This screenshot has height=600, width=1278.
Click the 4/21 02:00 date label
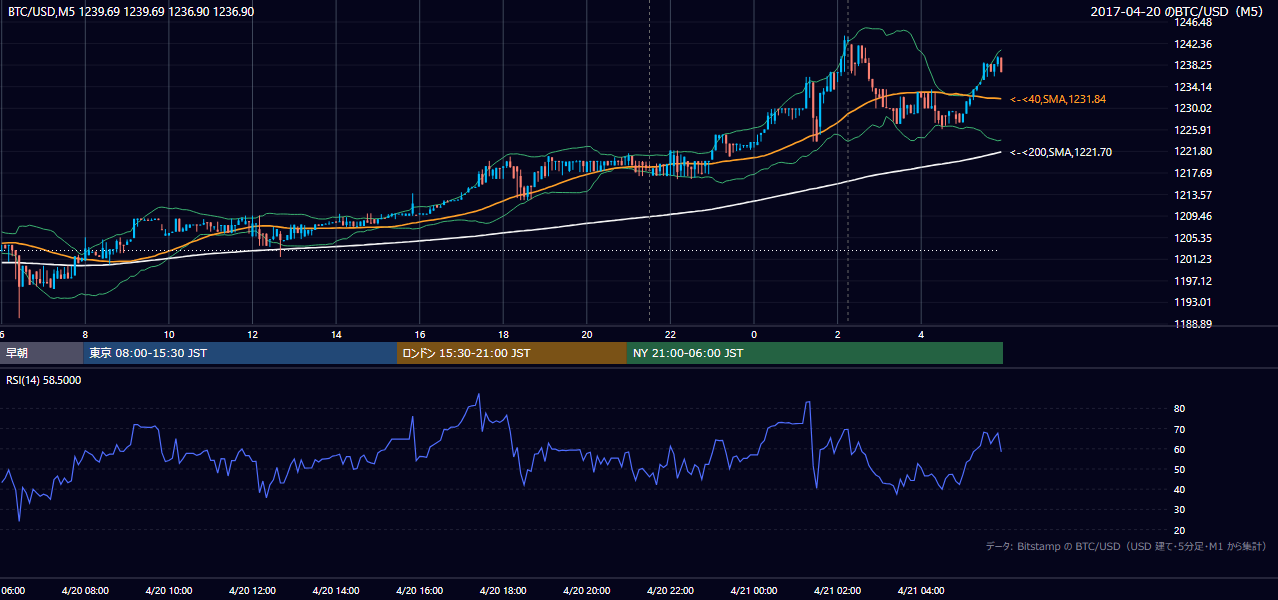coord(837,590)
